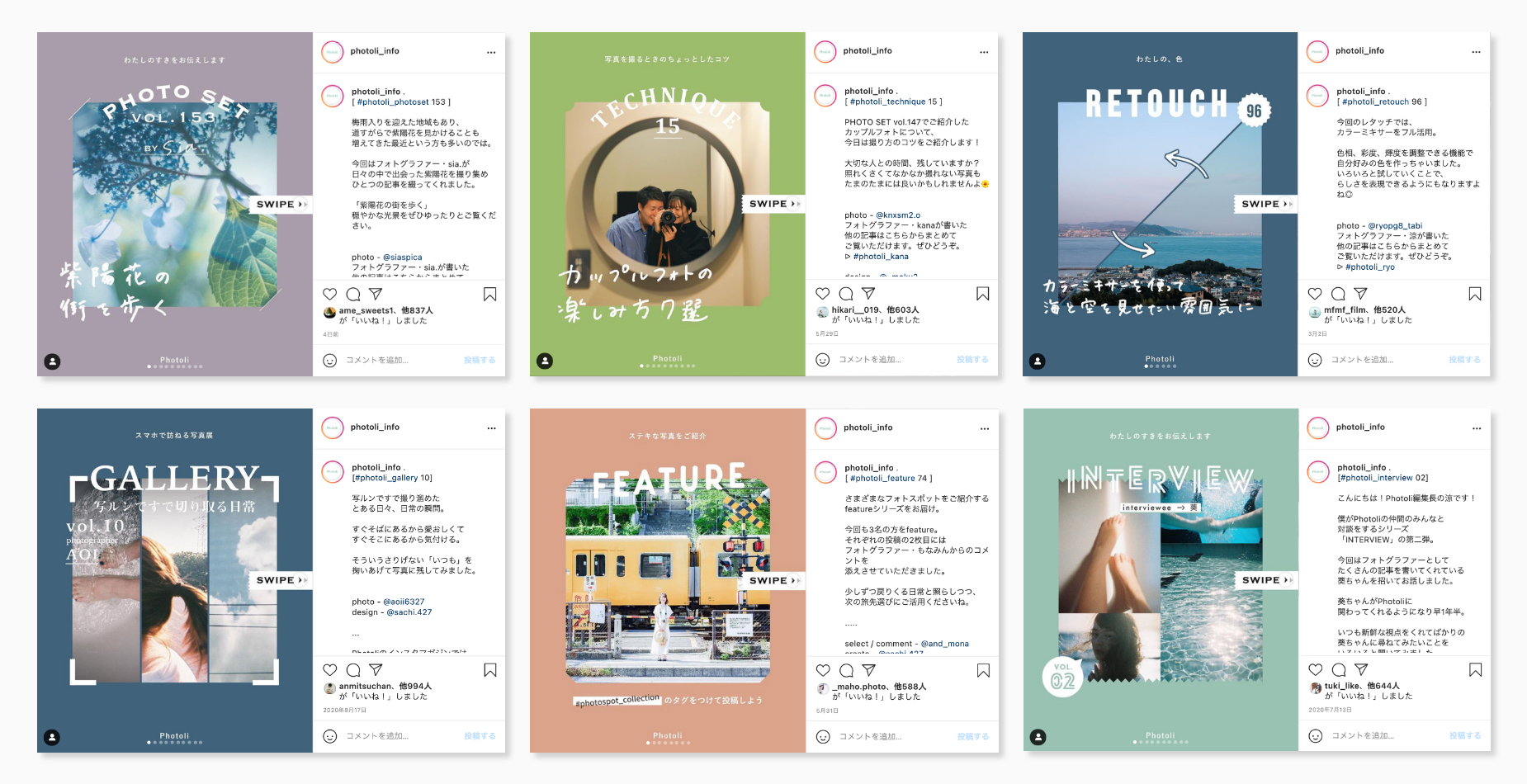Like the PHOTO SET vol.153 post with the heart
This screenshot has height=784, width=1527.
pyautogui.click(x=330, y=294)
